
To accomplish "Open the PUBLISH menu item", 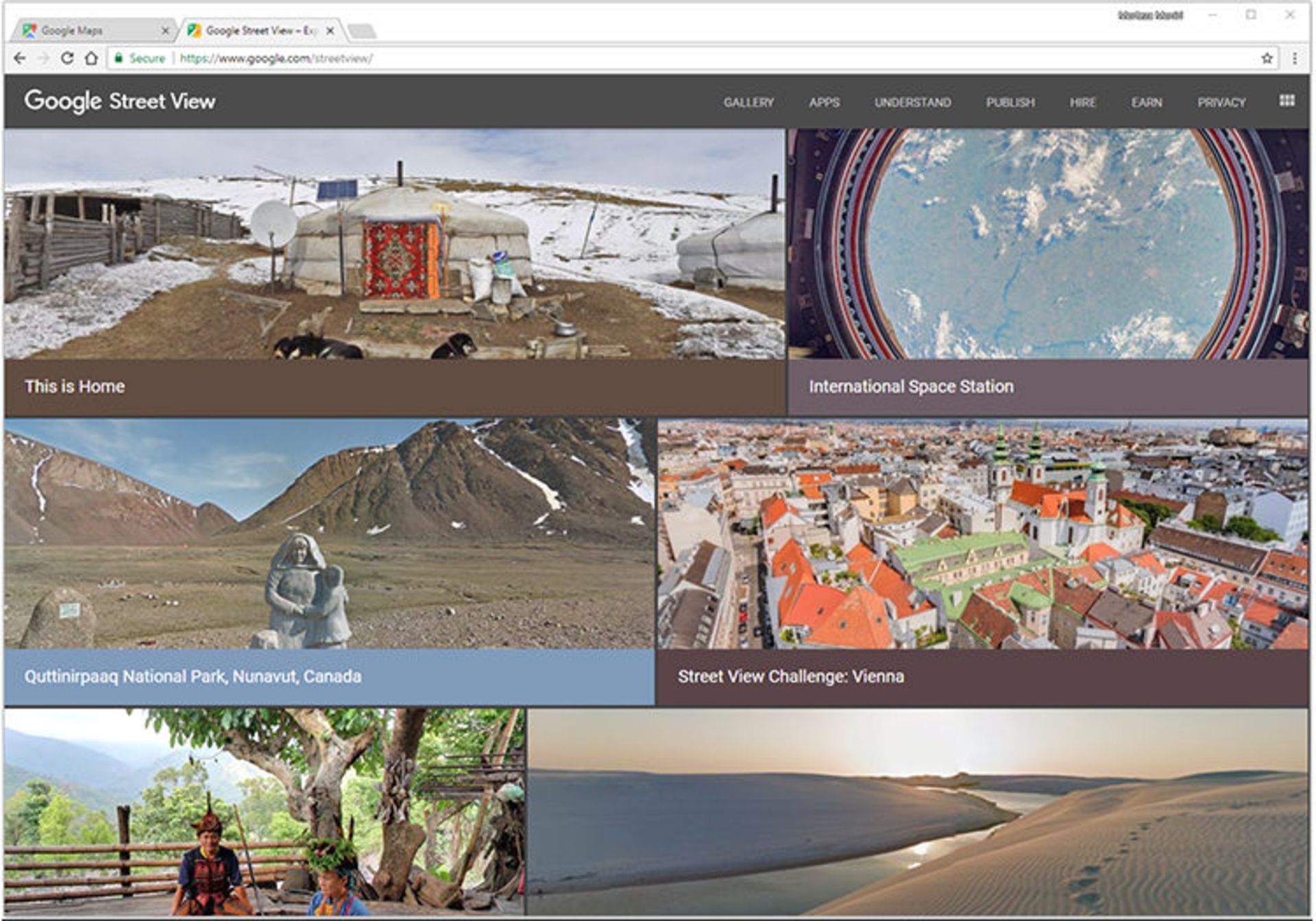I will point(1010,102).
